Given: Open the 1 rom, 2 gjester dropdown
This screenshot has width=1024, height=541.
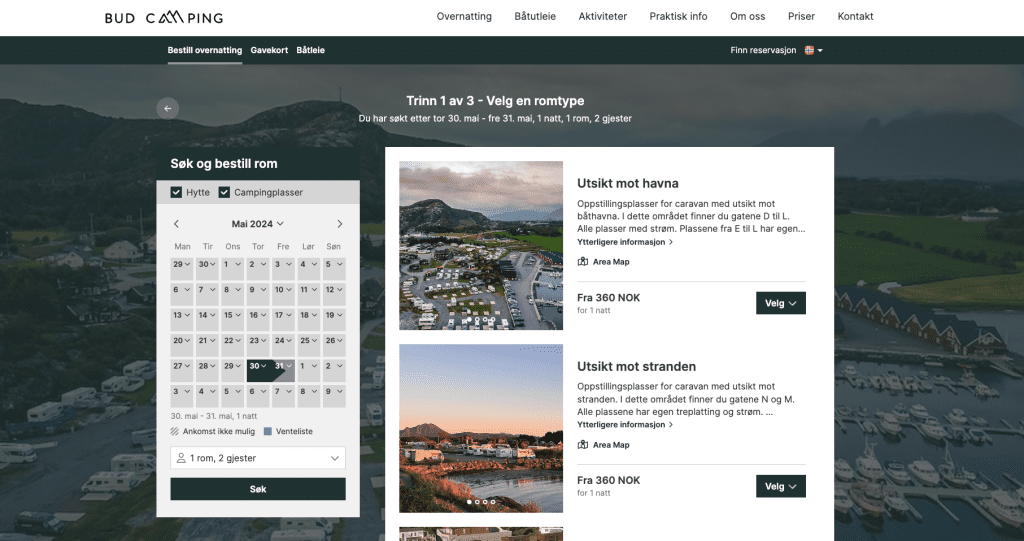Looking at the screenshot, I should click(x=258, y=458).
